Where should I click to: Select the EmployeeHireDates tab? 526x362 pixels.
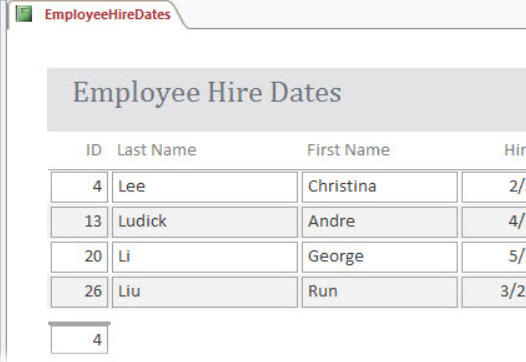click(97, 15)
